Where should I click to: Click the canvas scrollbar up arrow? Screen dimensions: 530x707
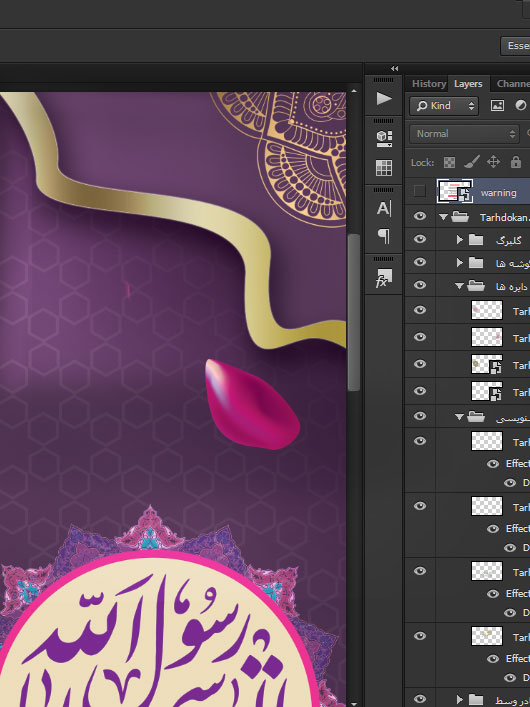point(354,91)
